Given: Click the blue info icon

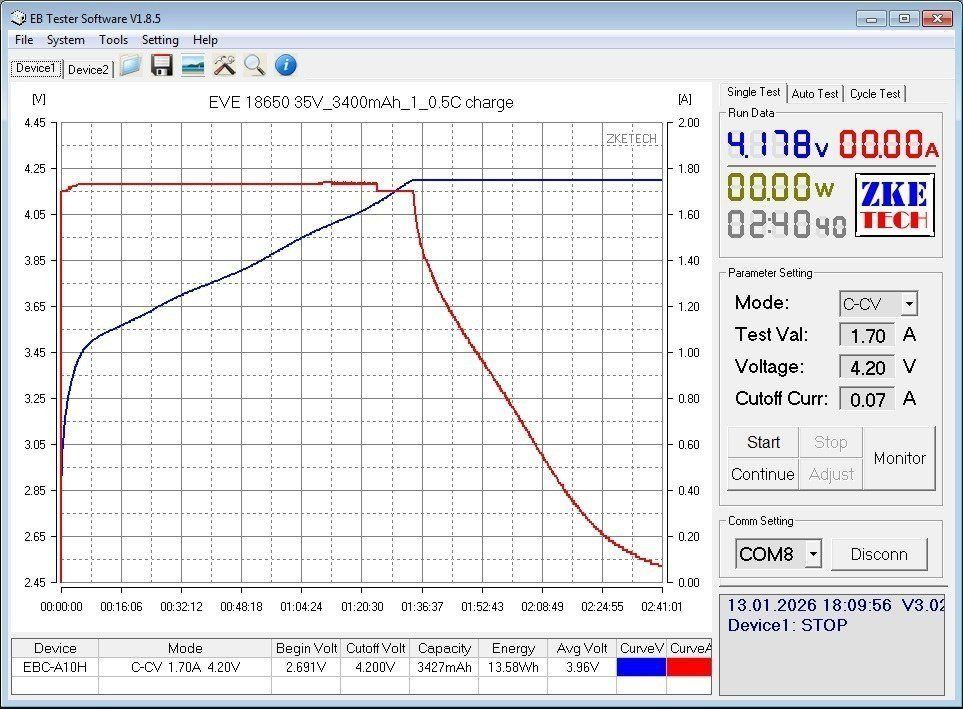Looking at the screenshot, I should pyautogui.click(x=286, y=66).
